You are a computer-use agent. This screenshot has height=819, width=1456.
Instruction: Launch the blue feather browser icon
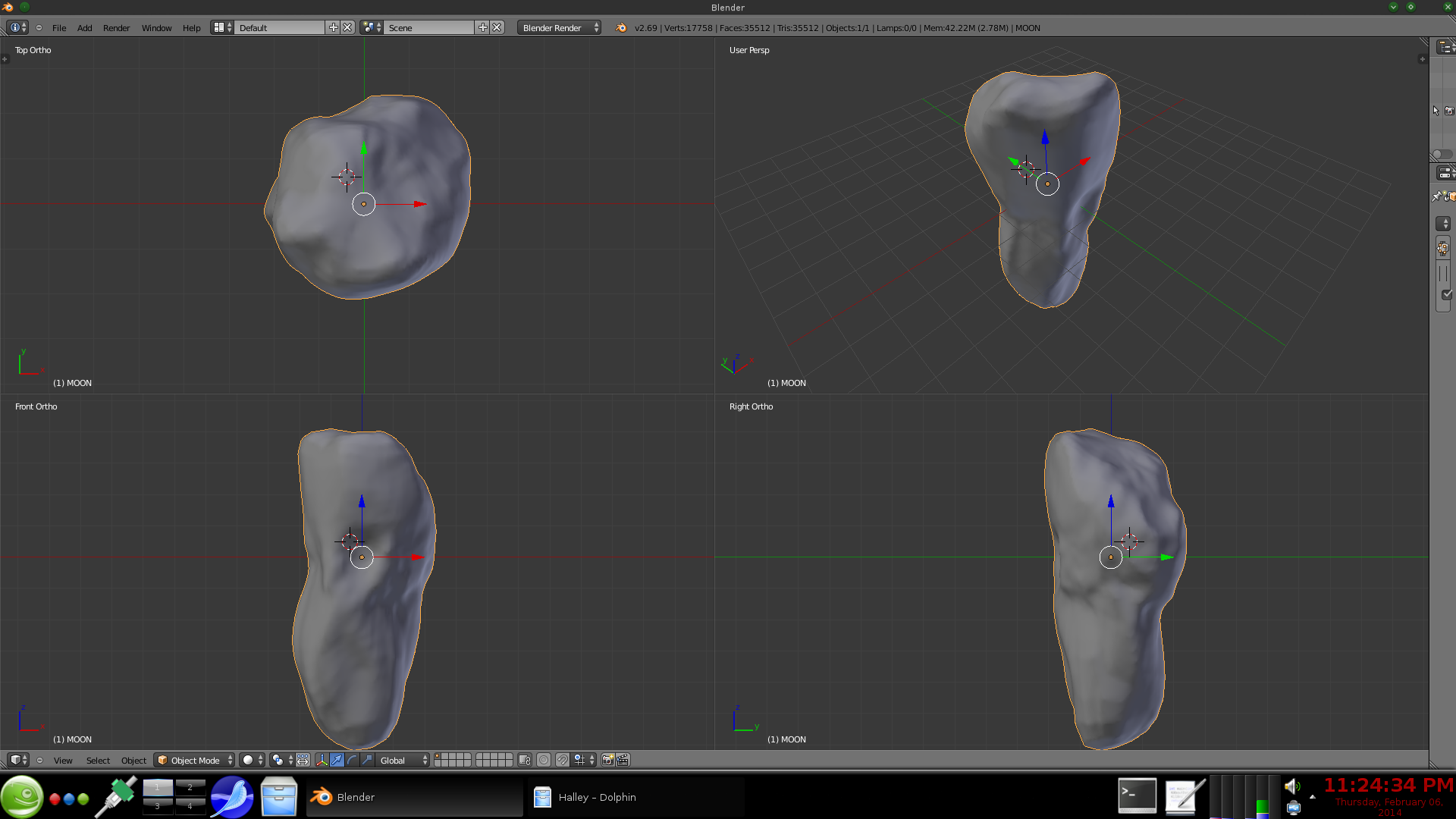[232, 797]
